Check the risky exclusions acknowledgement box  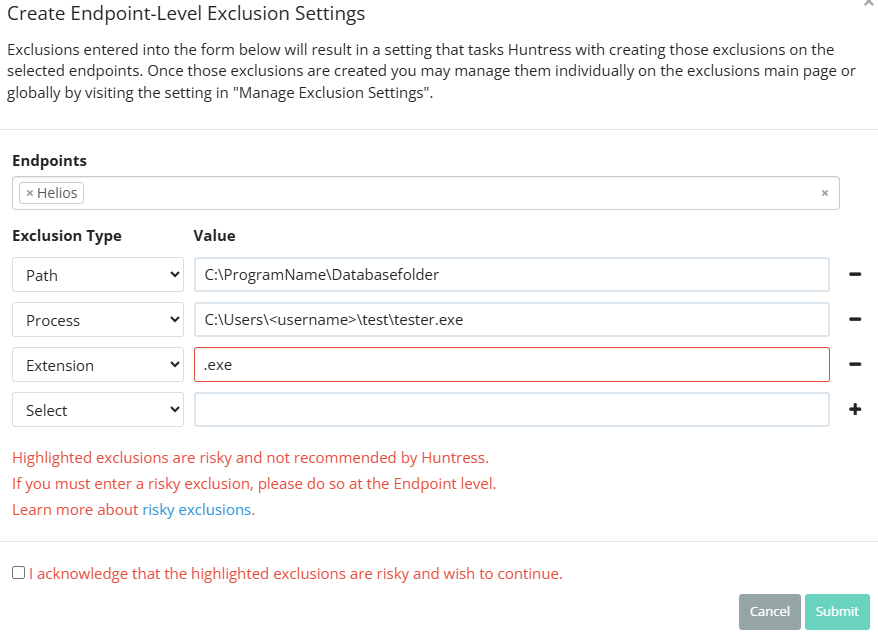pyautogui.click(x=18, y=573)
